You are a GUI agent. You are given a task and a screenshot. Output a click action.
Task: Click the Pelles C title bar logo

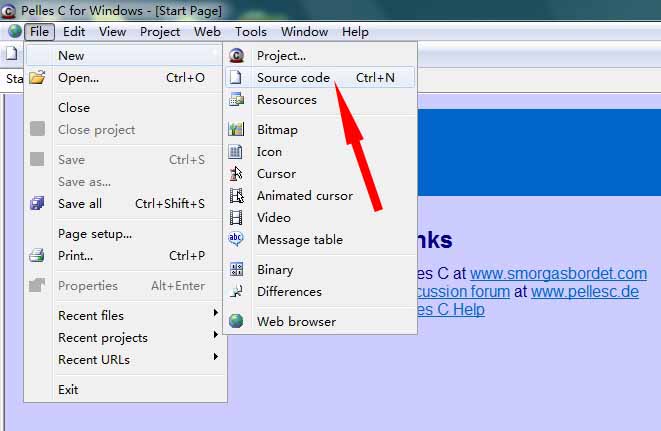coord(8,10)
